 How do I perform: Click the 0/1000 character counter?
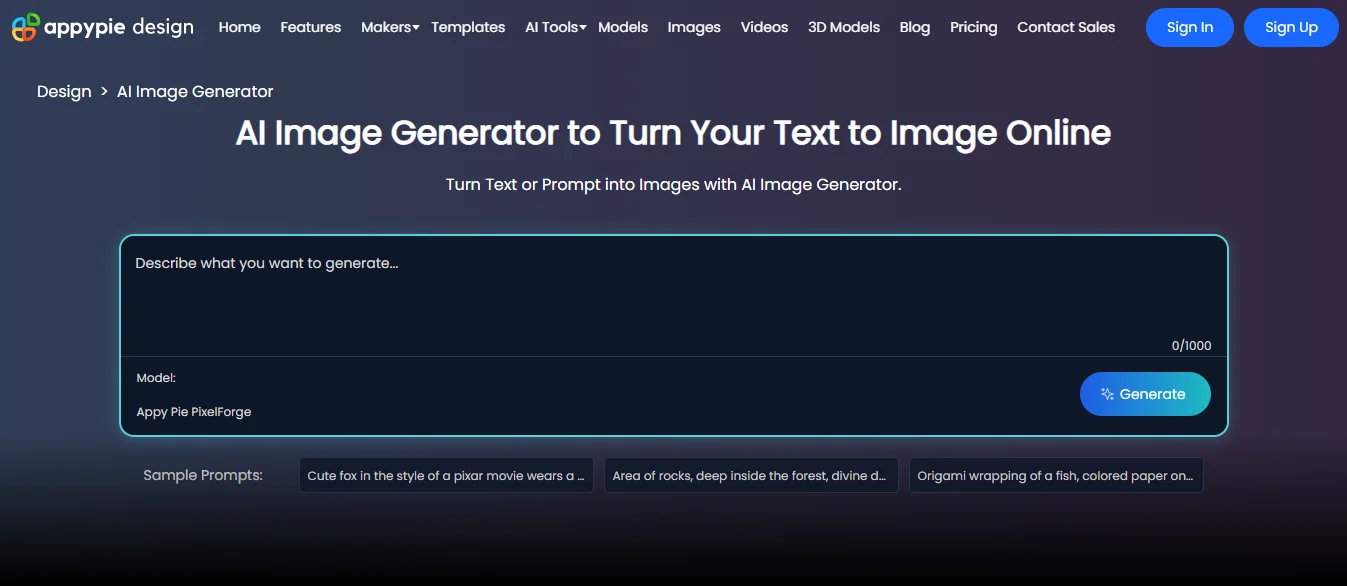click(x=1191, y=346)
